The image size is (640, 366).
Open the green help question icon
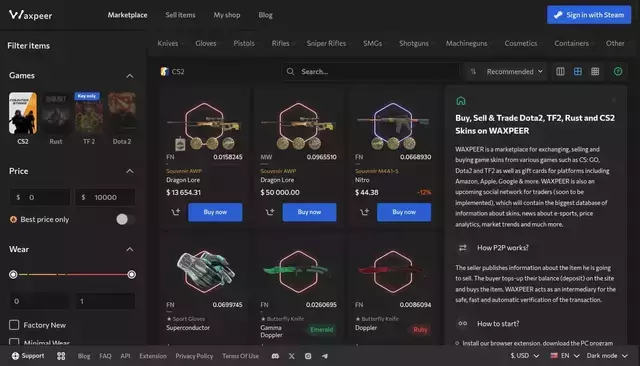coord(618,72)
